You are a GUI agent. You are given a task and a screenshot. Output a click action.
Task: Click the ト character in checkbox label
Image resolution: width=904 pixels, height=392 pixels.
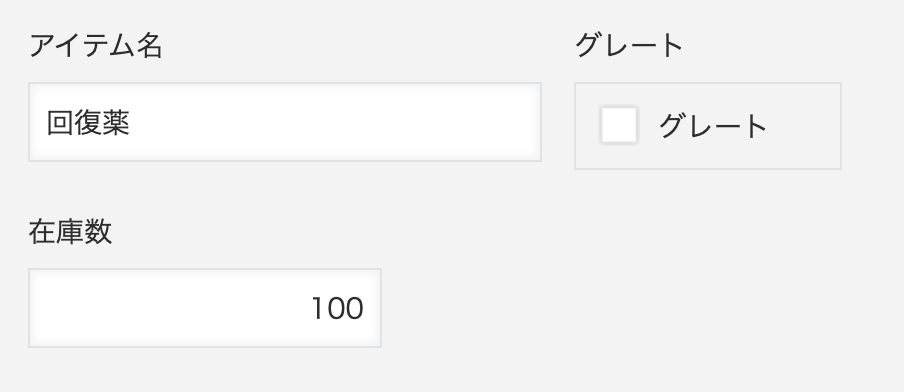coord(755,126)
